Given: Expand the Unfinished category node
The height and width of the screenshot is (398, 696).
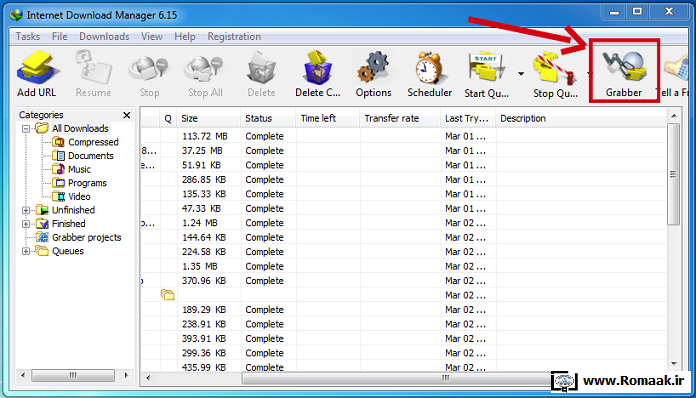Looking at the screenshot, I should click(26, 210).
